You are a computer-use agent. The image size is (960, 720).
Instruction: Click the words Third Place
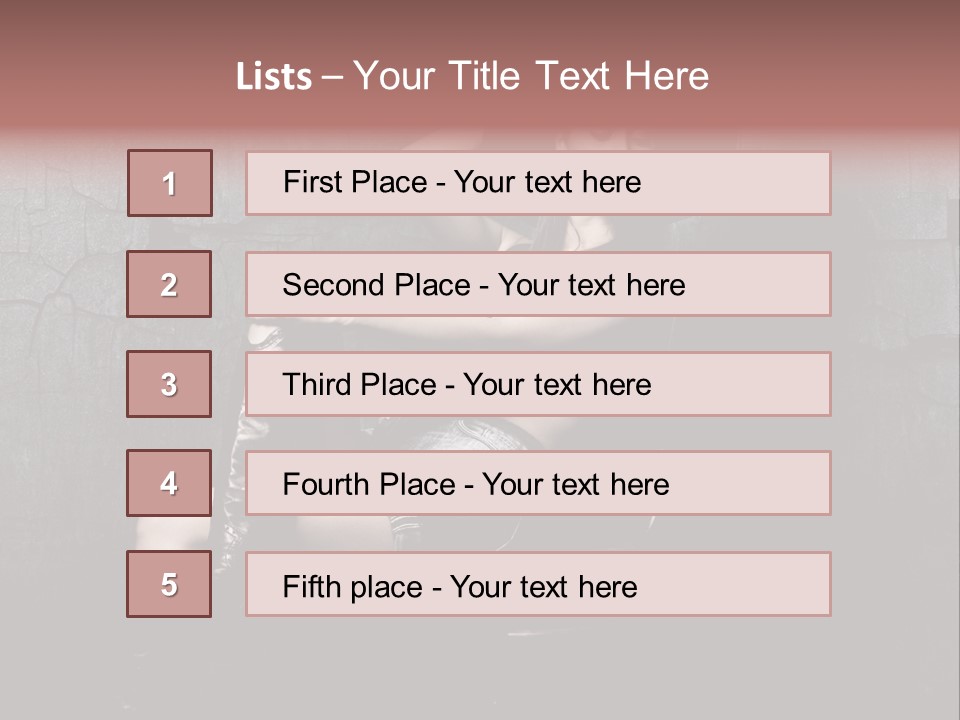click(x=360, y=384)
